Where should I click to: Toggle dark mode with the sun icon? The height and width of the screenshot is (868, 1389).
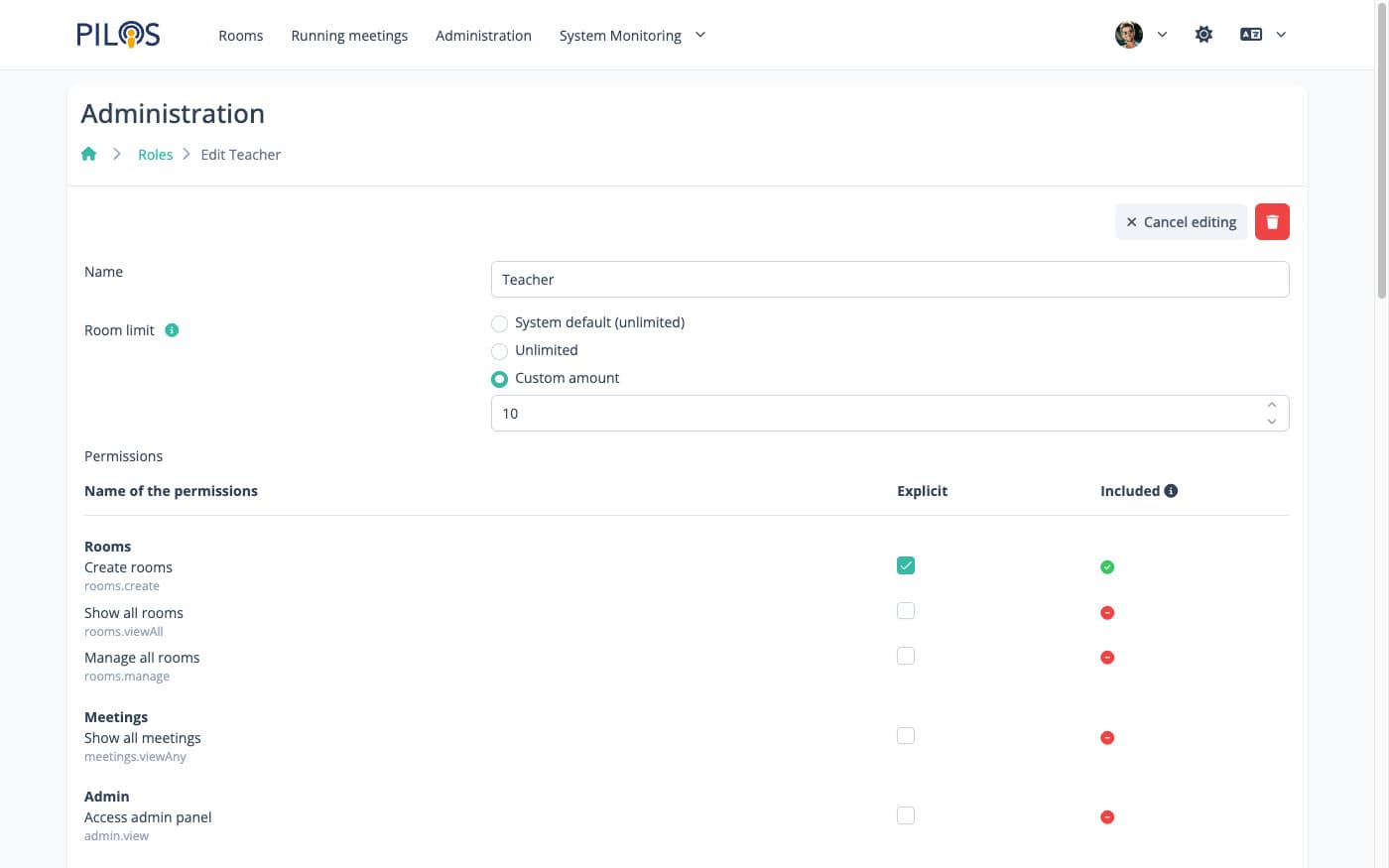tap(1203, 35)
